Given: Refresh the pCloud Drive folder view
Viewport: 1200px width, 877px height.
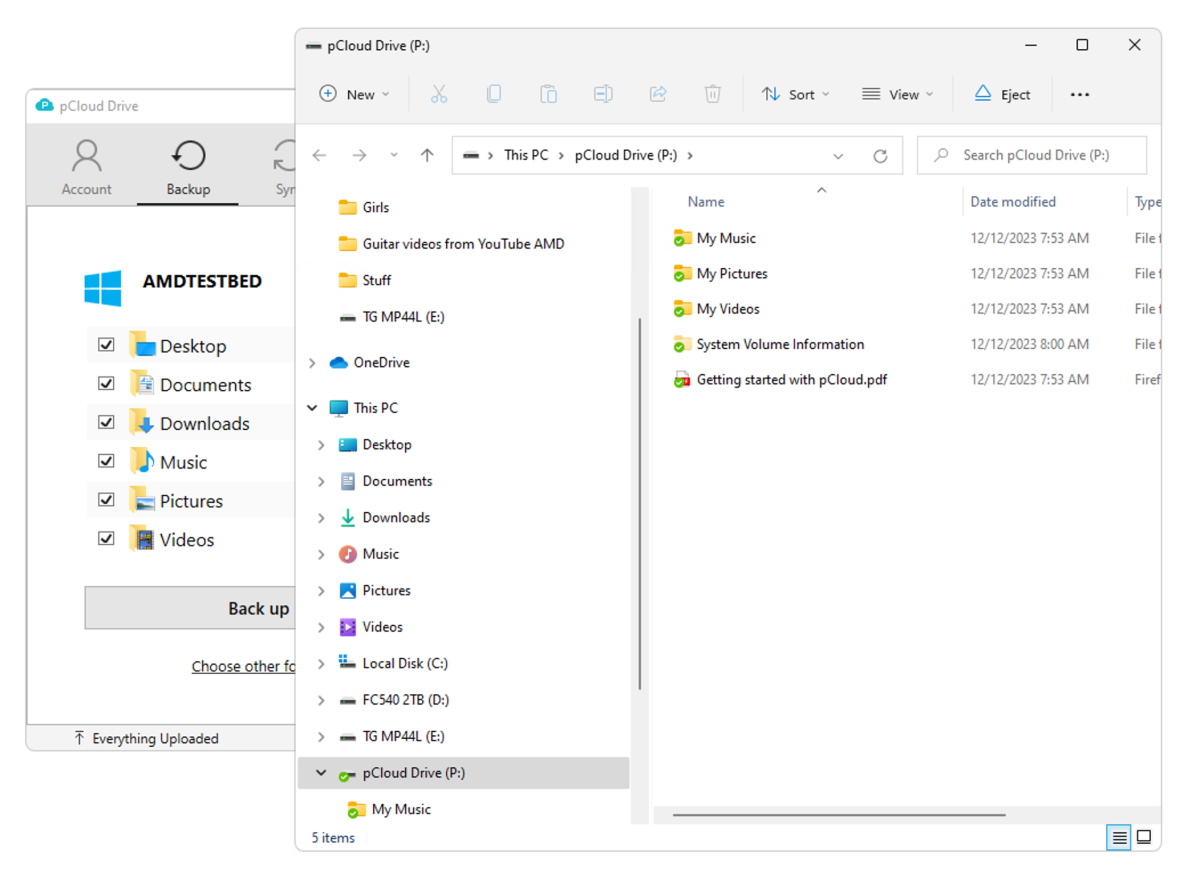Looking at the screenshot, I should point(880,156).
